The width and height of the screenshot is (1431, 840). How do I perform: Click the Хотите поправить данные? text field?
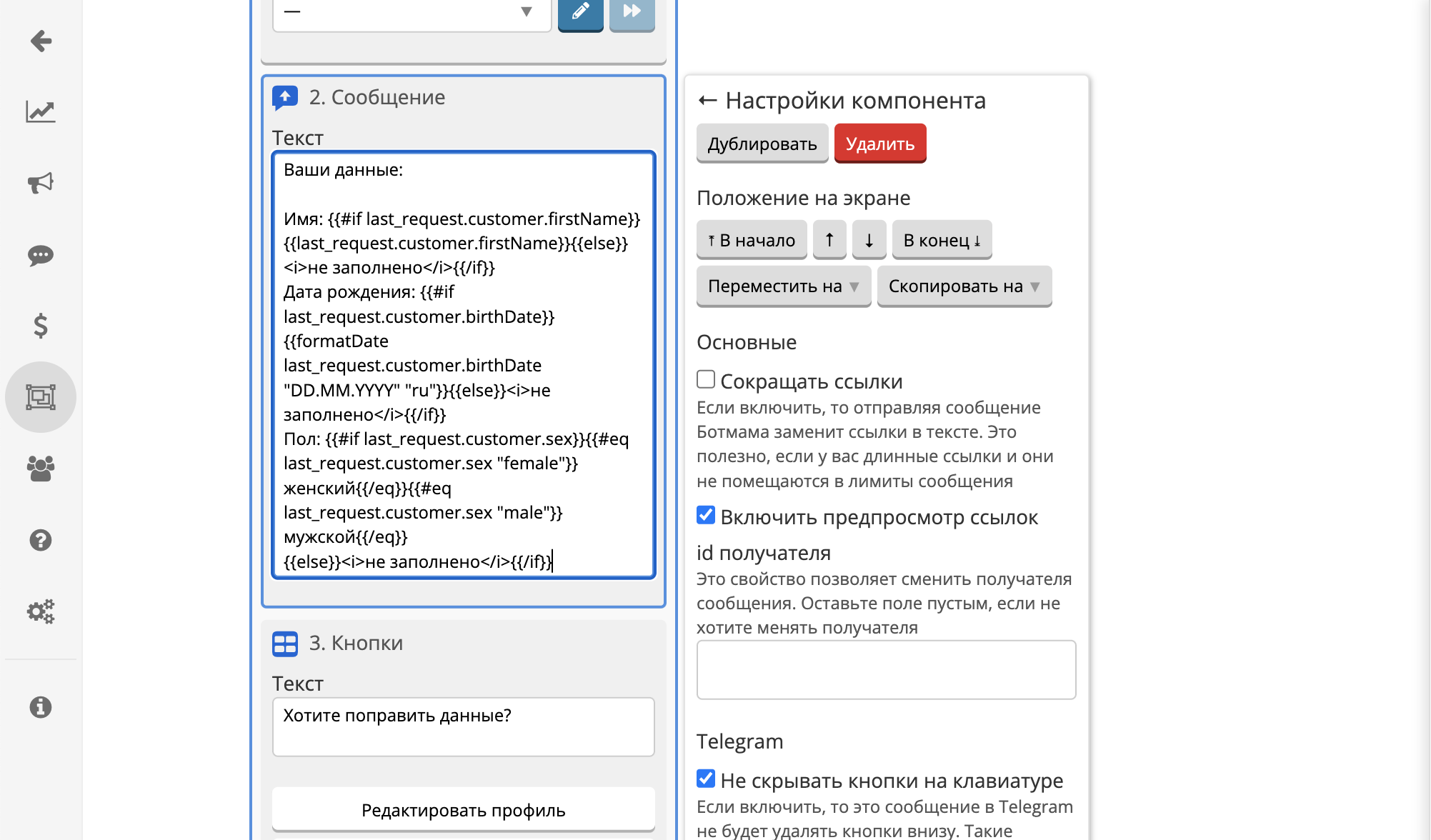click(x=464, y=727)
